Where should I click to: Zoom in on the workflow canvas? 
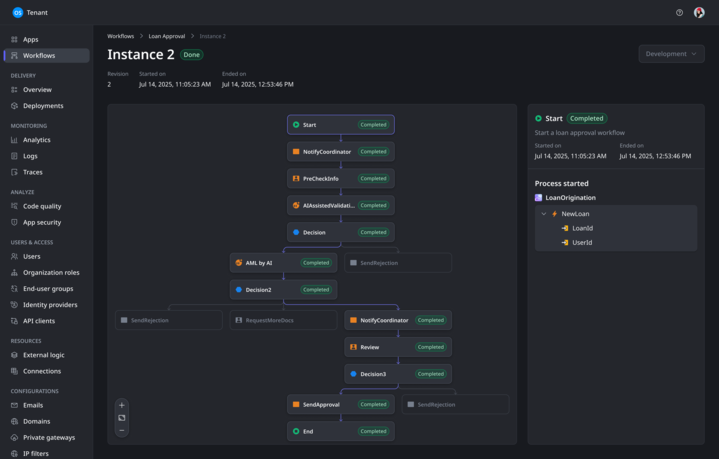[x=122, y=405]
